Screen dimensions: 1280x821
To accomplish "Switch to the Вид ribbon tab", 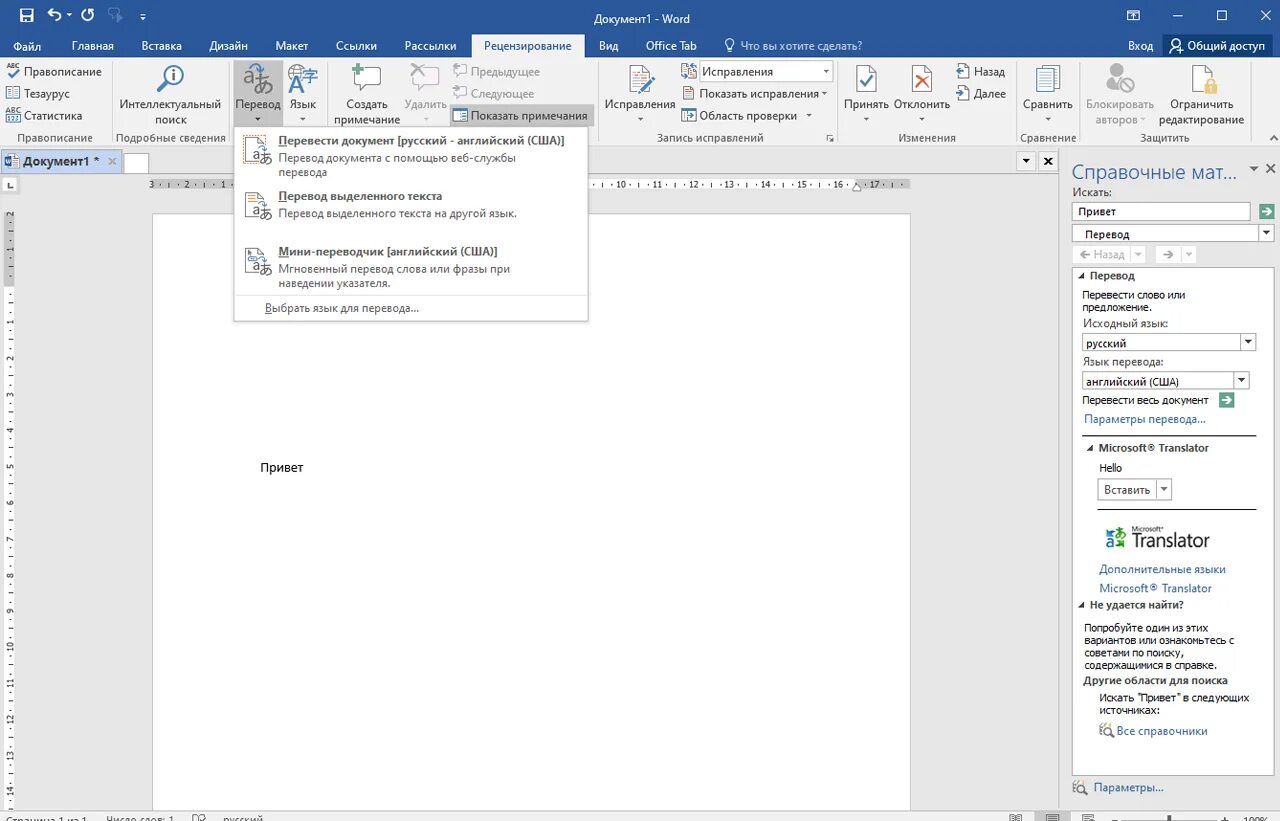I will tap(608, 46).
